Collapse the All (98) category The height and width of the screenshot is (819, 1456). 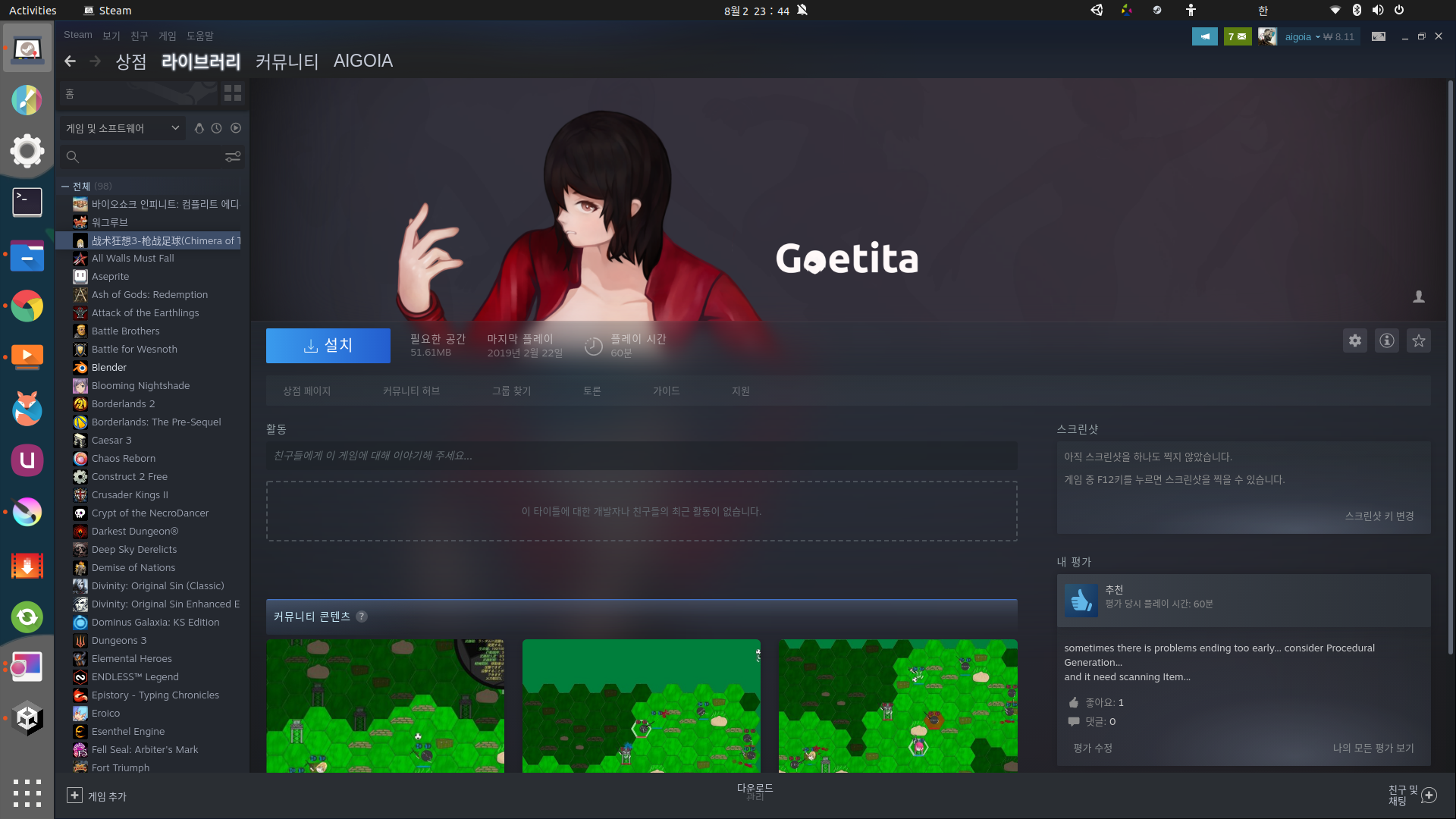(x=65, y=187)
